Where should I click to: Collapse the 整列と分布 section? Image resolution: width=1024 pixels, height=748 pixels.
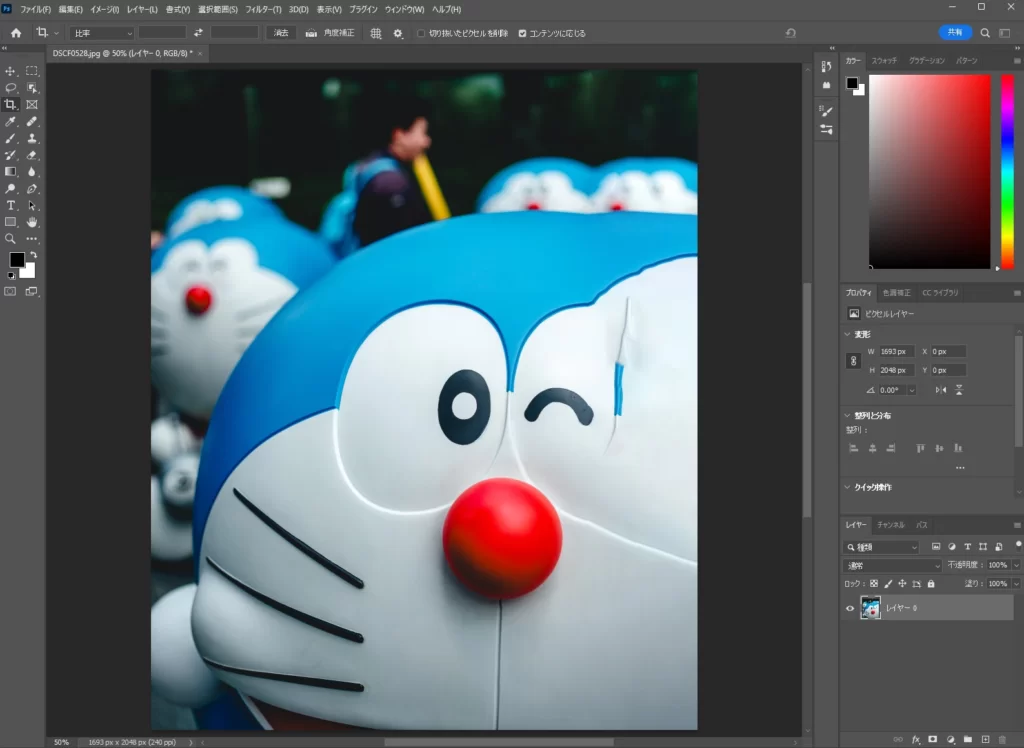click(848, 415)
